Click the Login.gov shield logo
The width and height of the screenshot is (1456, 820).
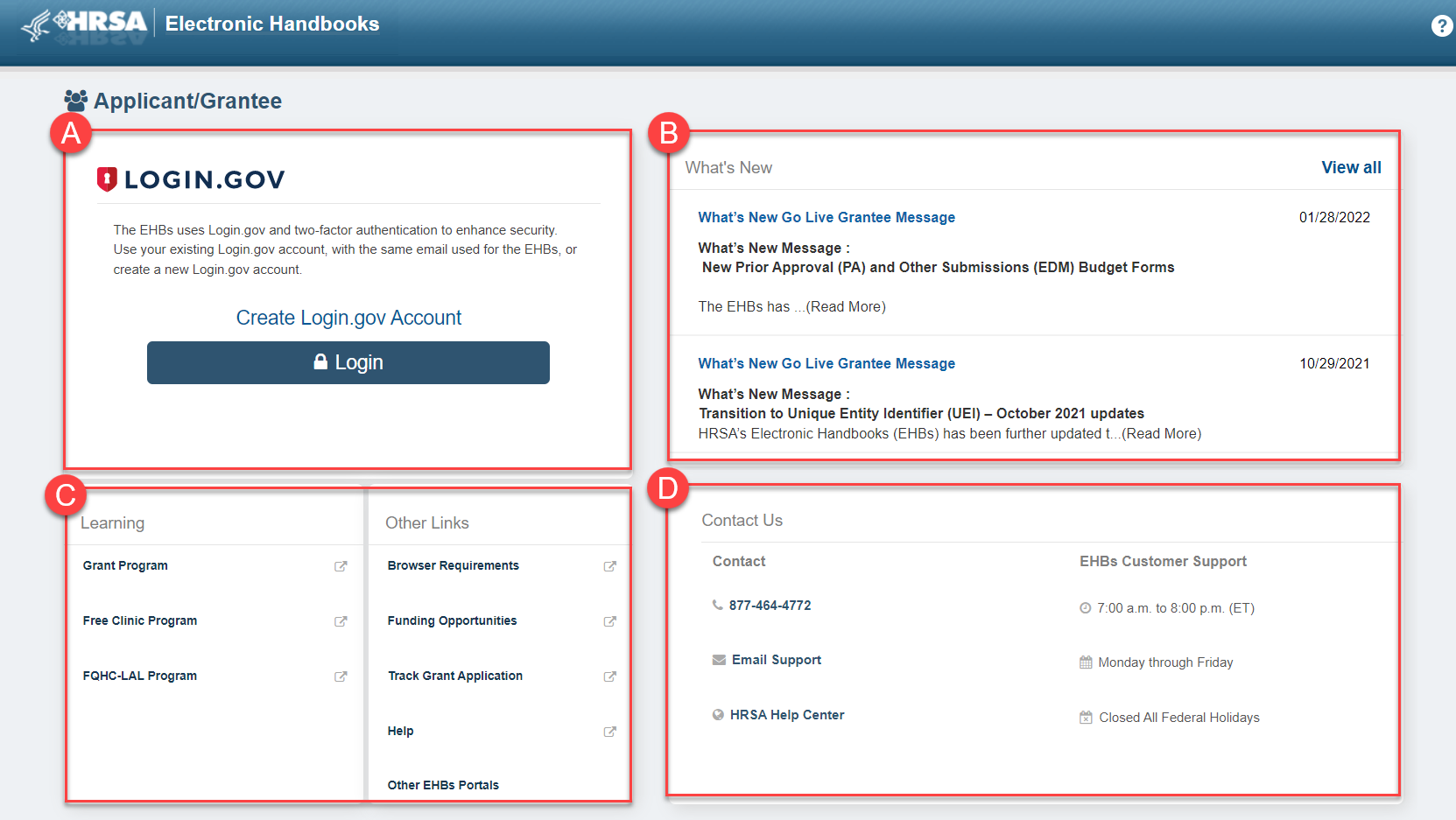pos(107,179)
